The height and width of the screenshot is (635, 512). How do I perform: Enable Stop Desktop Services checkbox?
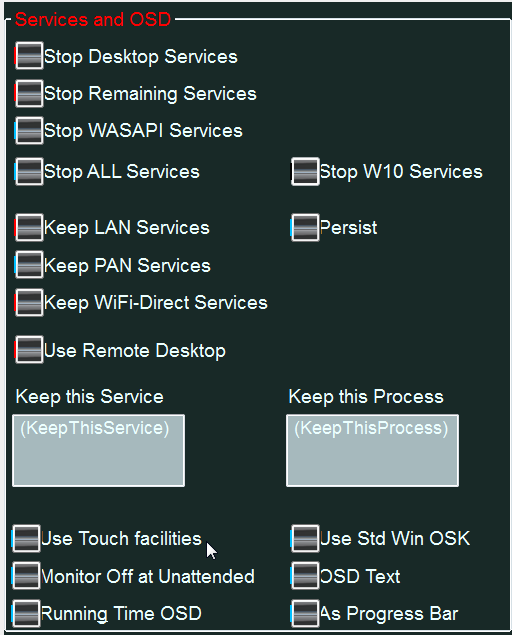(x=29, y=56)
